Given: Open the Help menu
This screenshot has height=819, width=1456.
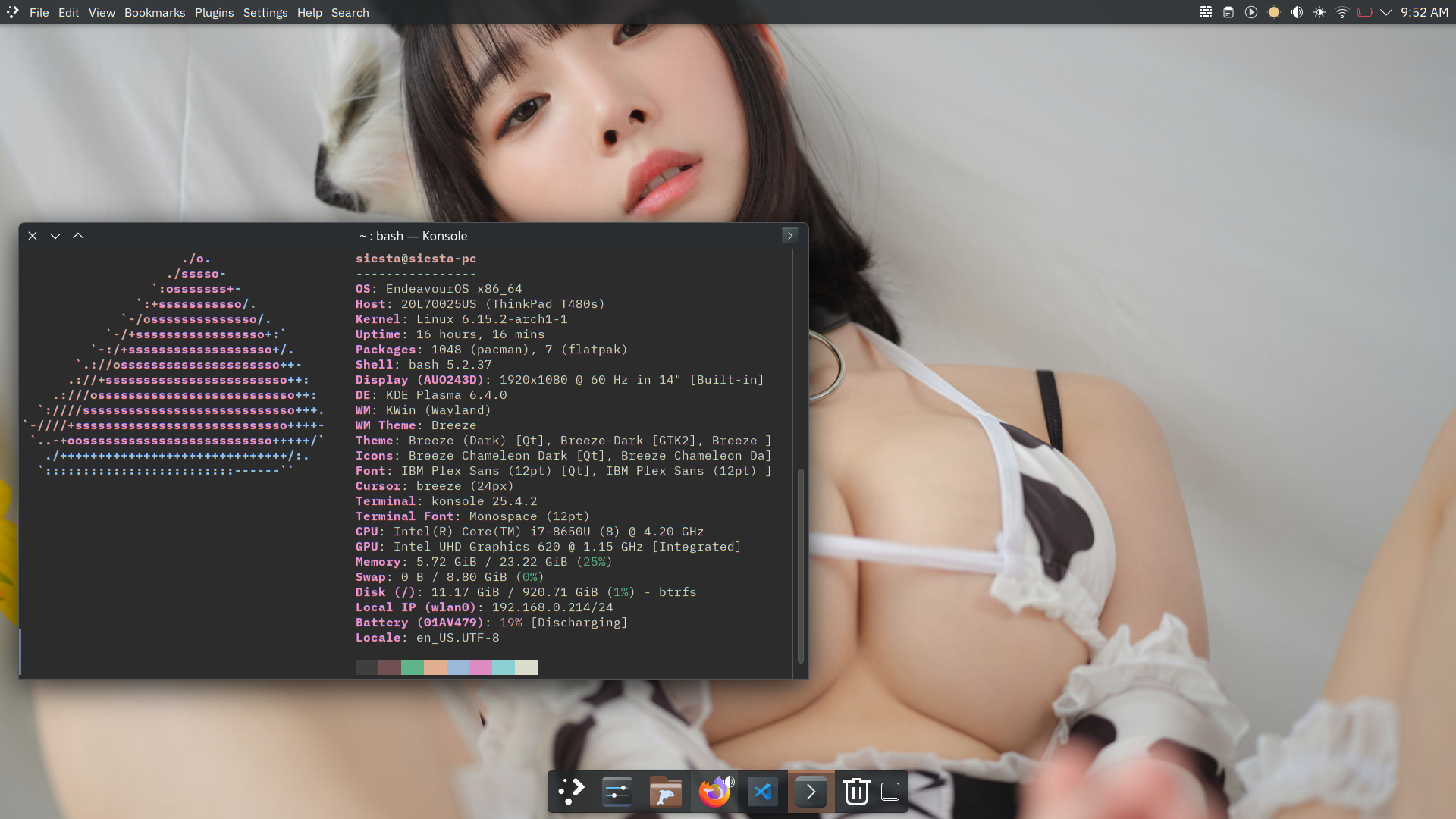Looking at the screenshot, I should tap(309, 12).
